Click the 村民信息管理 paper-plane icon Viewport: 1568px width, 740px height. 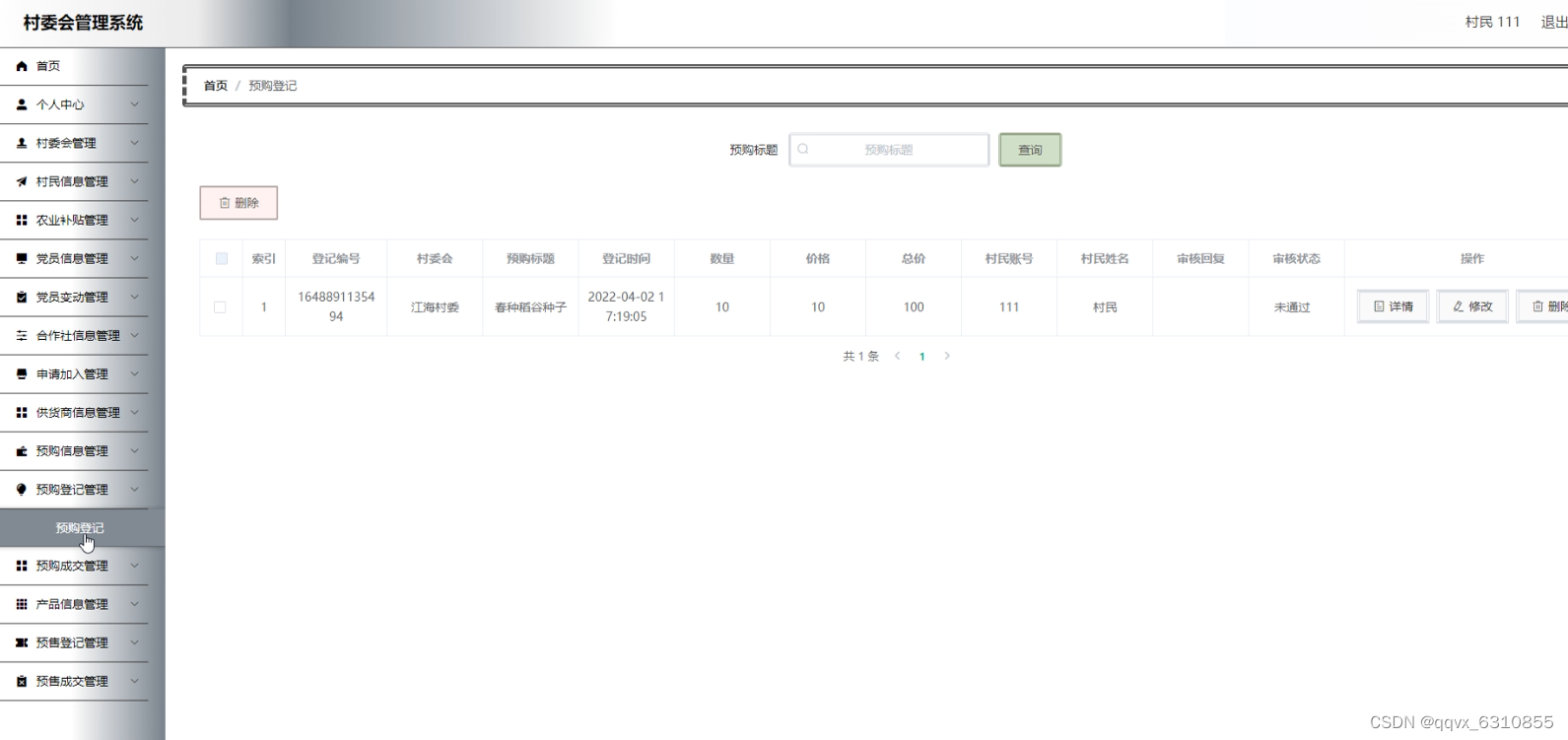pyautogui.click(x=22, y=181)
